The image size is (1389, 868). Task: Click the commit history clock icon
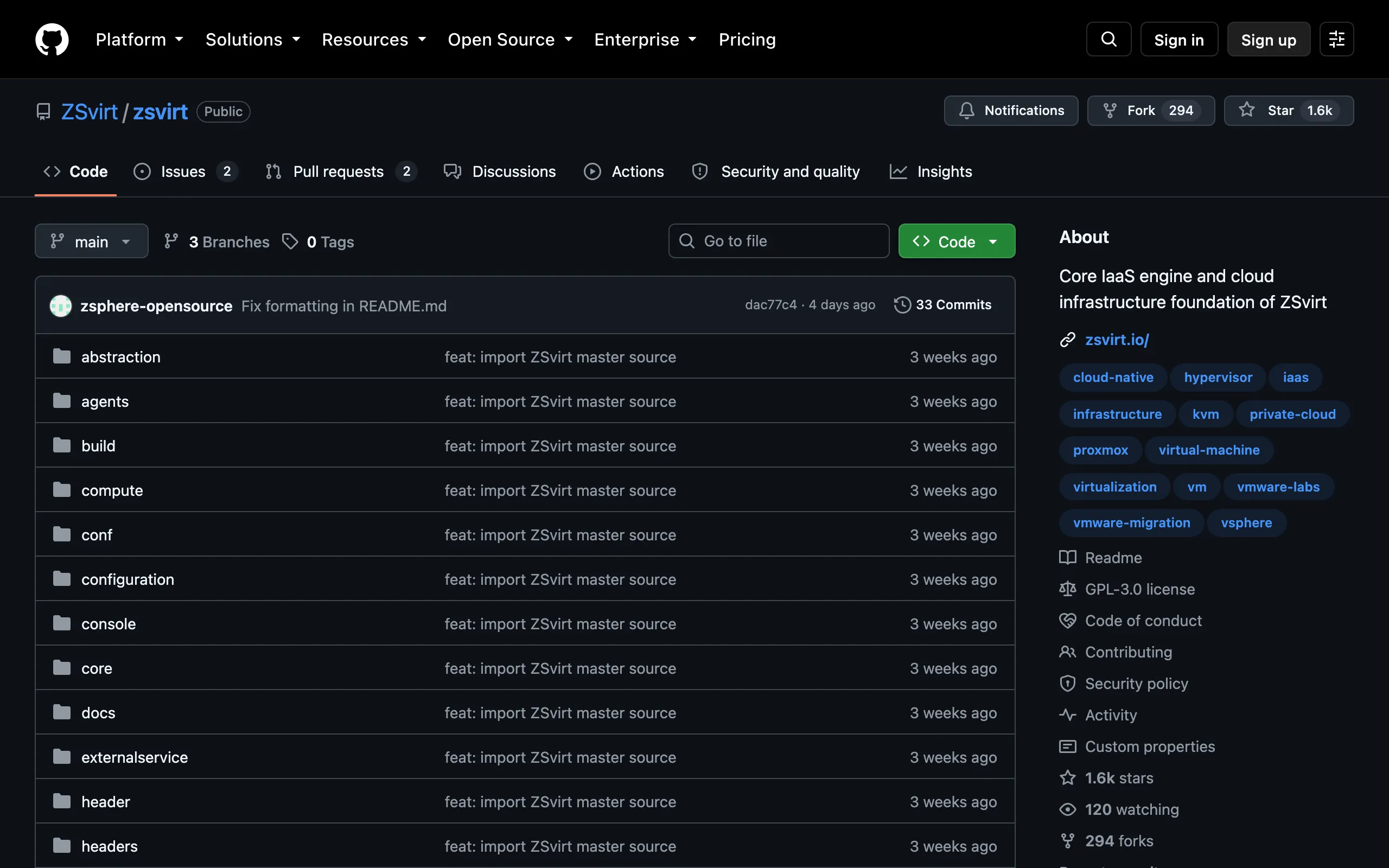902,305
